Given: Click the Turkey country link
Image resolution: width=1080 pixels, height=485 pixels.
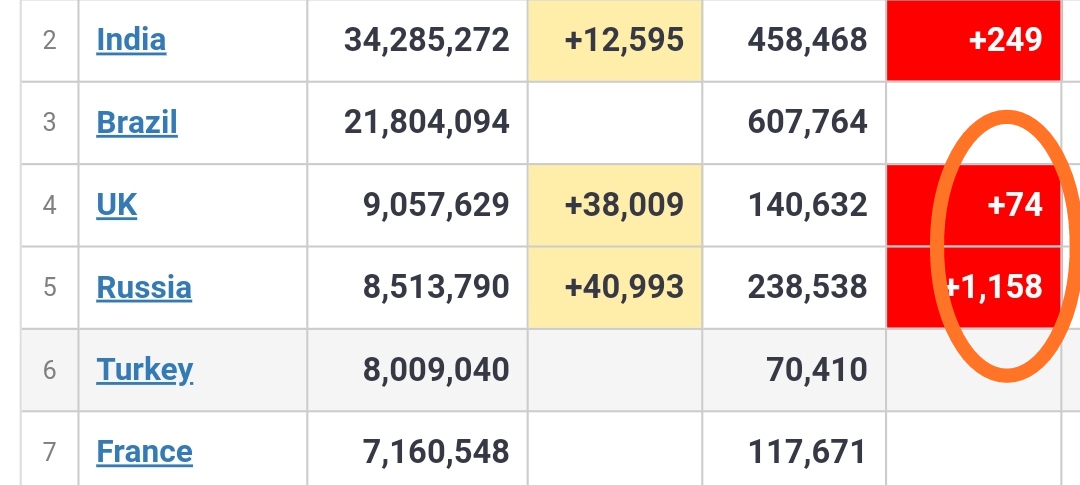Looking at the screenshot, I should tap(145, 370).
